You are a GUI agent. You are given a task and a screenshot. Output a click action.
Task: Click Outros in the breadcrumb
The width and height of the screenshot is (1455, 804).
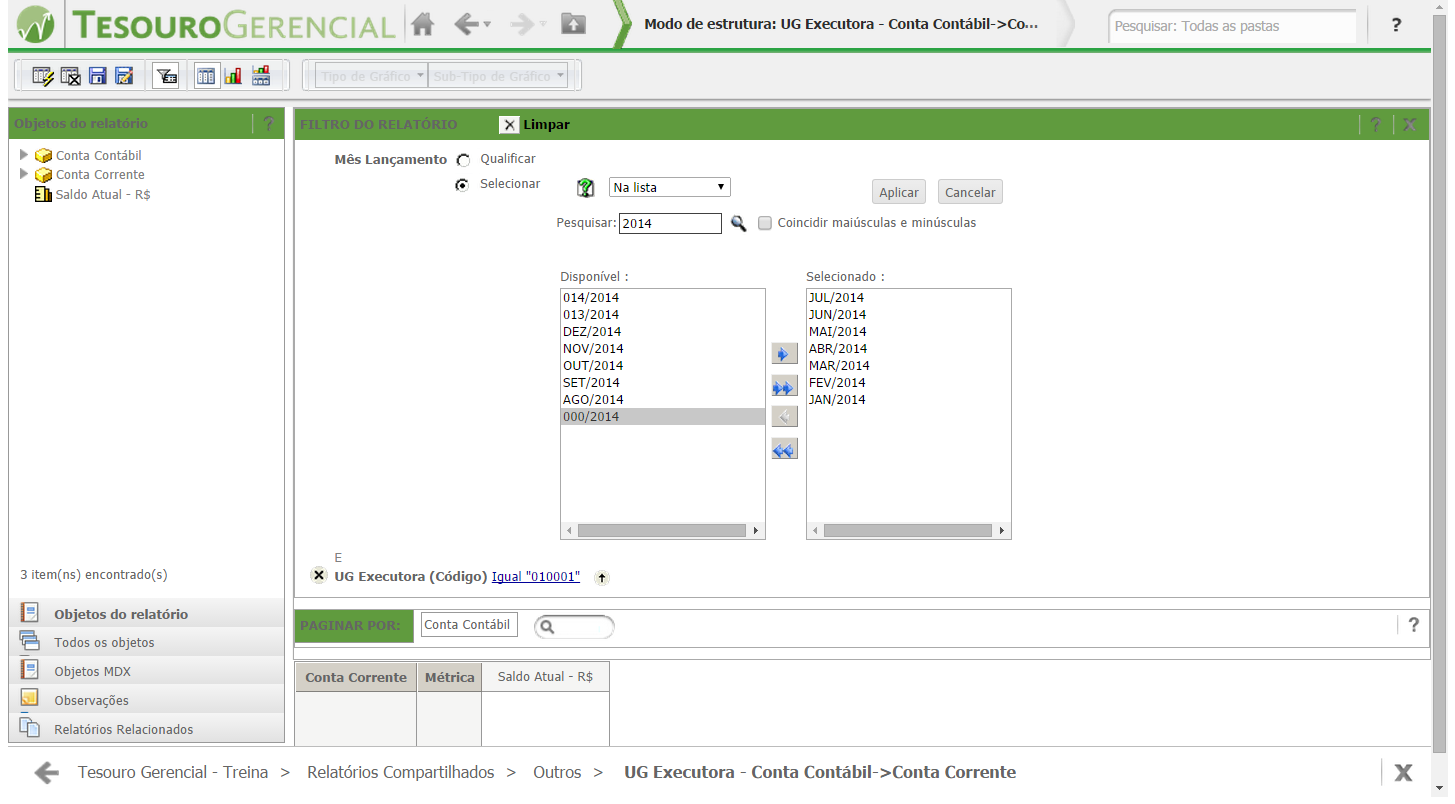(x=557, y=772)
